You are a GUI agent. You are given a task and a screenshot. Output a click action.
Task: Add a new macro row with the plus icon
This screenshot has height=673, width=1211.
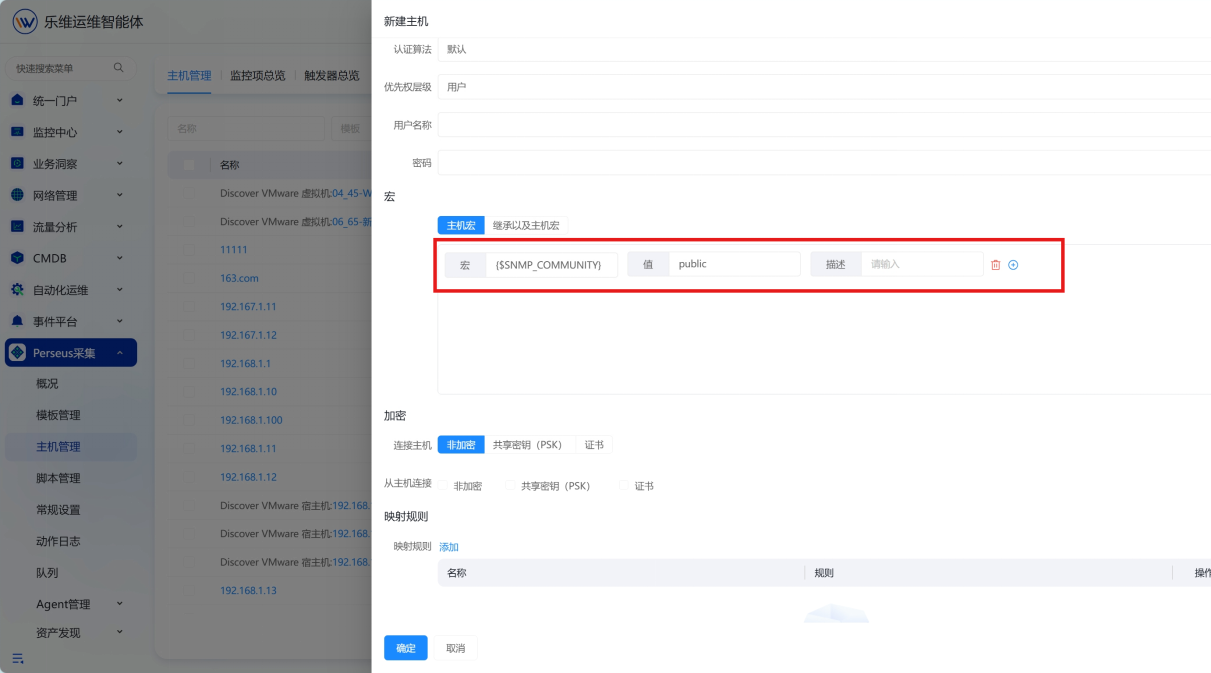coord(1013,265)
